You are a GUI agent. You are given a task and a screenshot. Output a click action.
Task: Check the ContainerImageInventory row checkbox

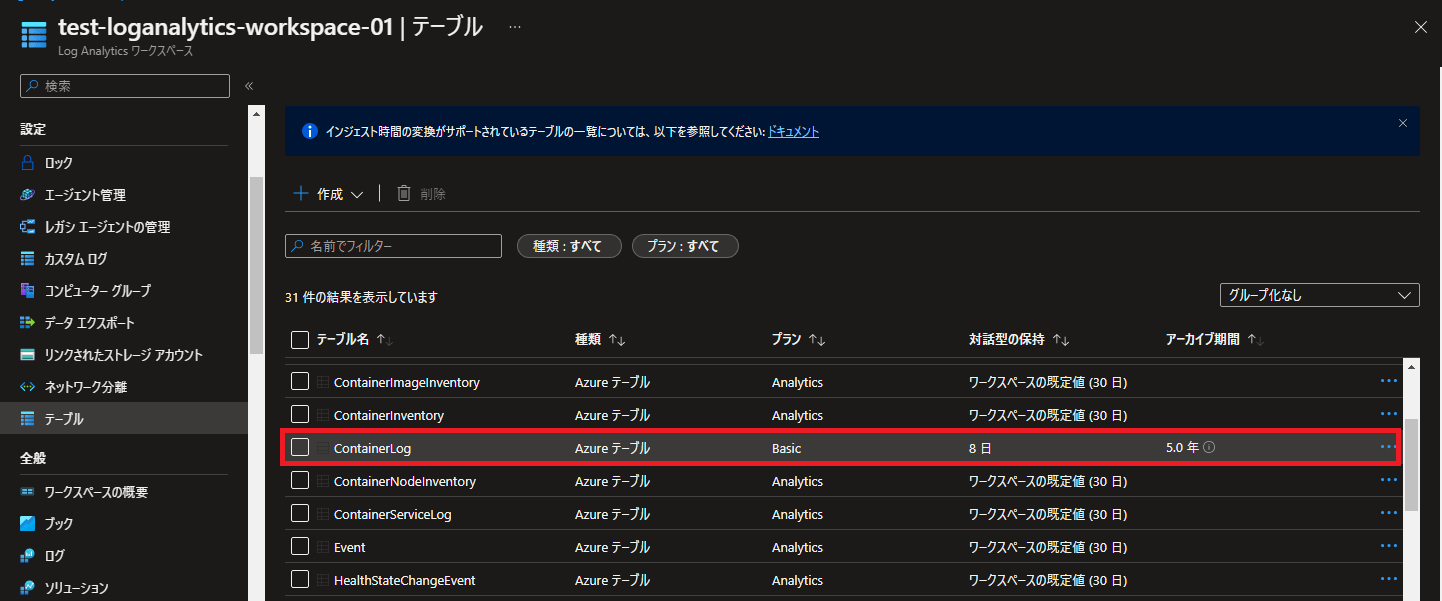point(300,381)
